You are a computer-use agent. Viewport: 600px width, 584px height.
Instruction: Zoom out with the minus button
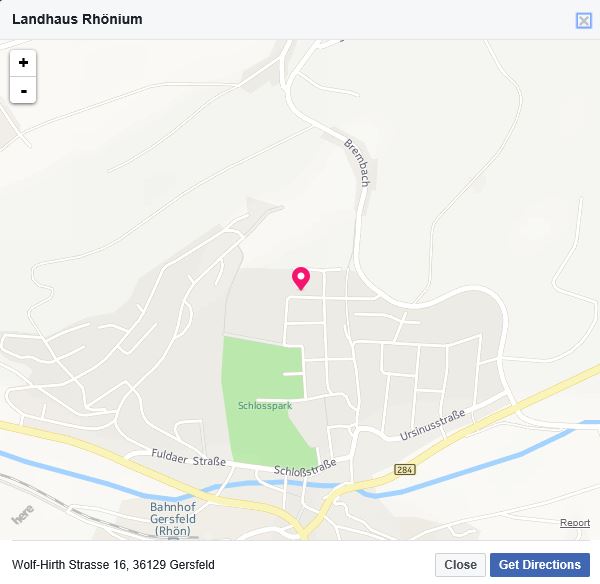click(x=23, y=90)
